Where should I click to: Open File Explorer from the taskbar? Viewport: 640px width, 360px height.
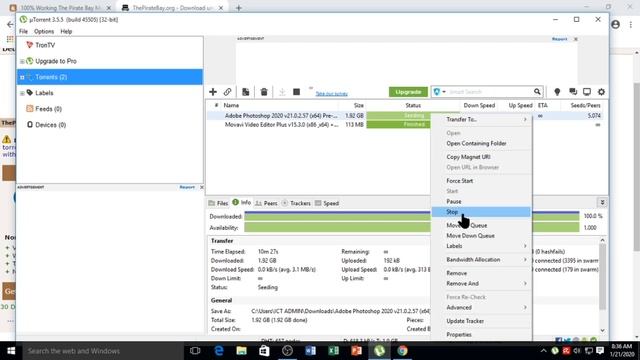[x=241, y=351]
